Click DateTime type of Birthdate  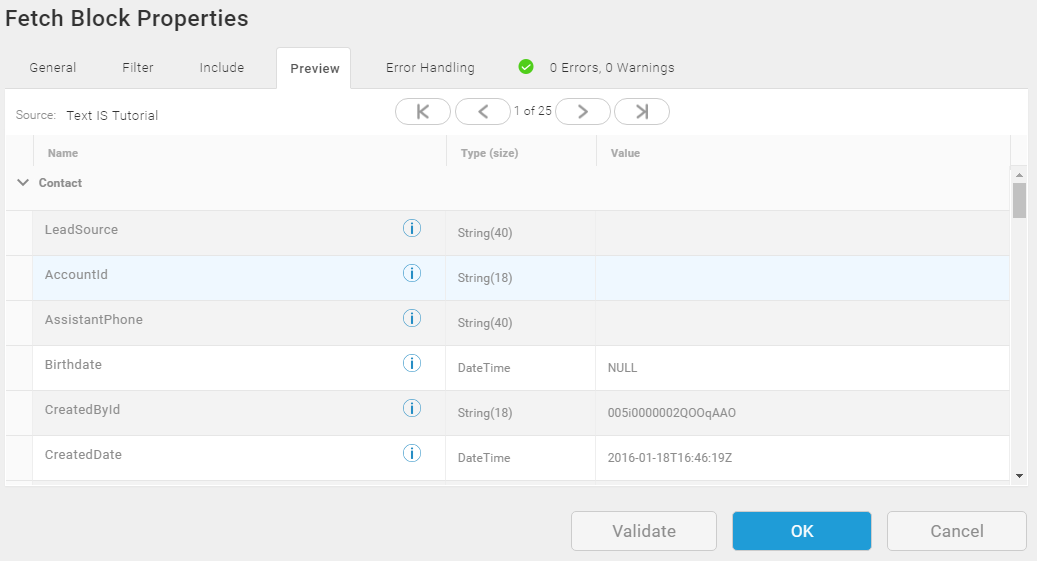[483, 368]
